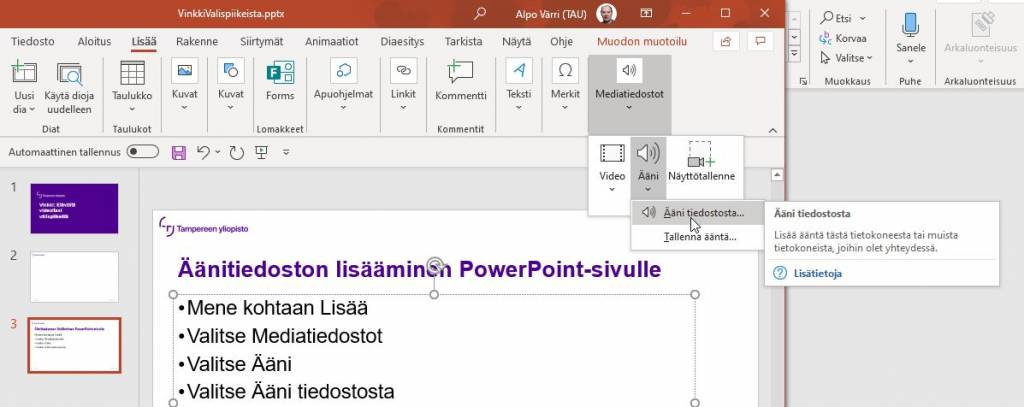Open the Lisätietoja link

click(x=817, y=273)
